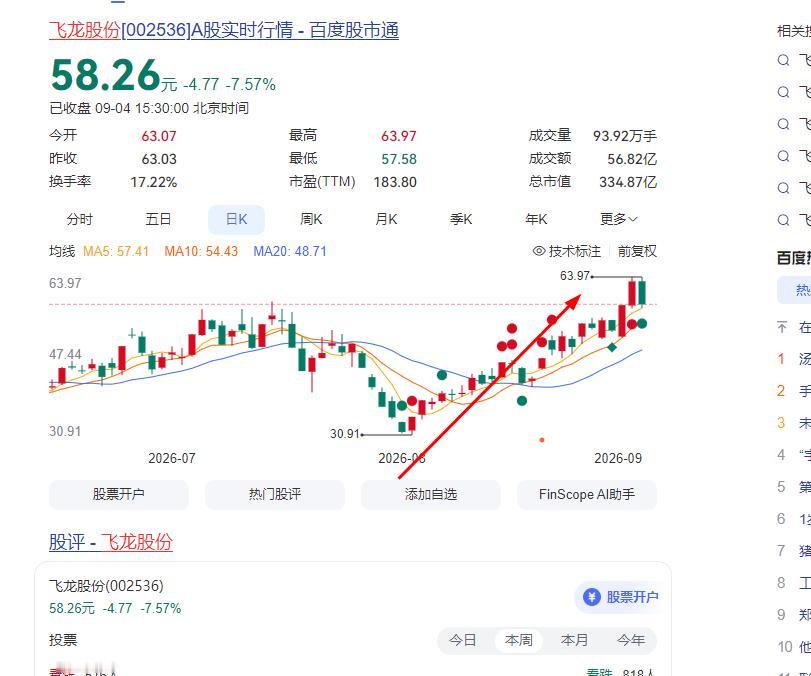Viewport: 811px width, 676px height.
Task: Expand the 更多 chart period dropdown
Action: pos(619,219)
